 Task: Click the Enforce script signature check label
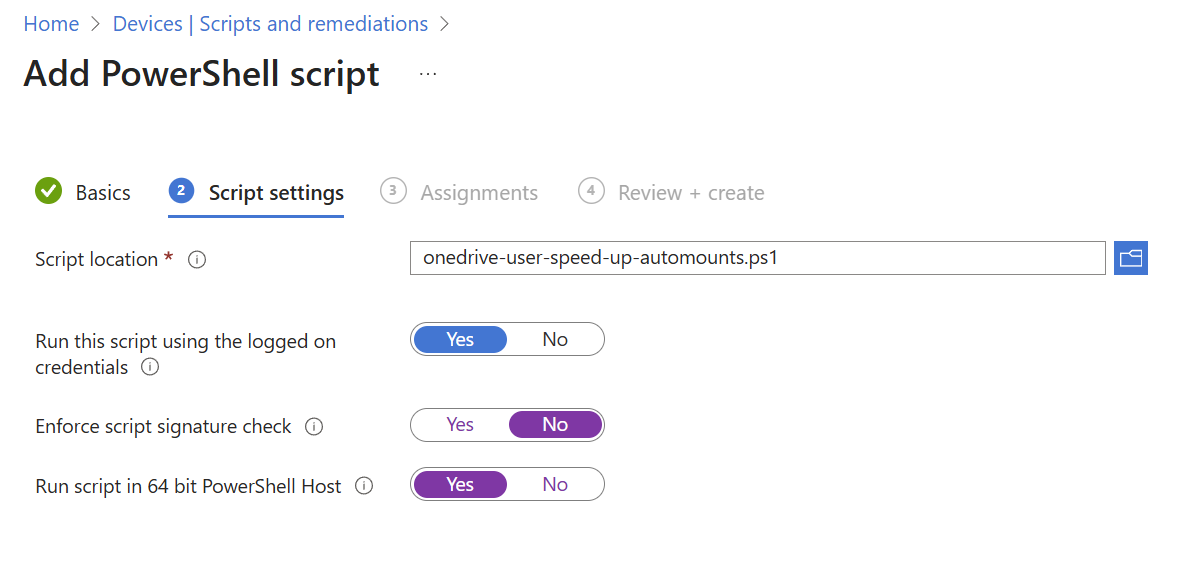163,426
